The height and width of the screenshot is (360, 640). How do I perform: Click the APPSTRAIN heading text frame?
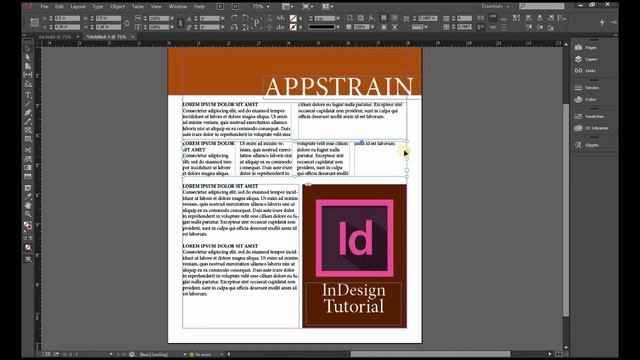click(339, 87)
